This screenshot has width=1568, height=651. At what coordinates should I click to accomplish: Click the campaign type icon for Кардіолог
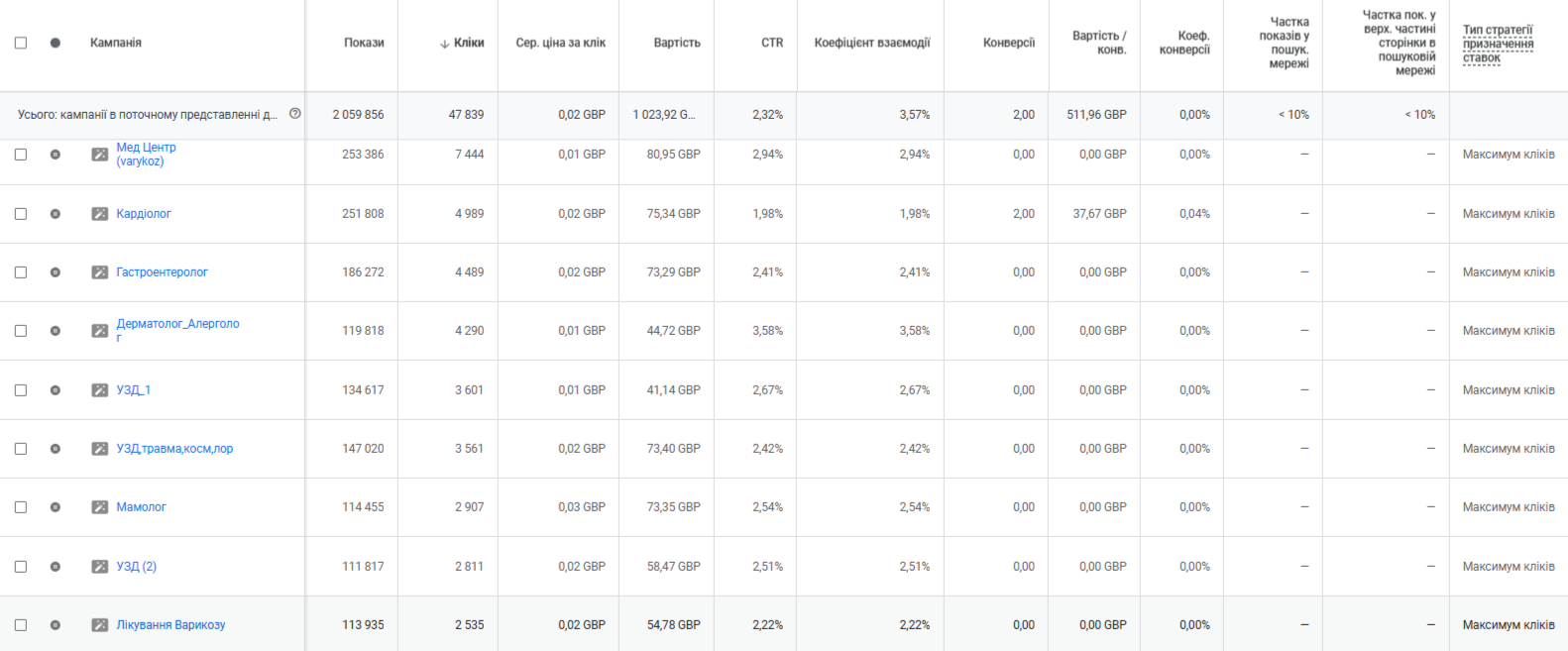pos(100,214)
